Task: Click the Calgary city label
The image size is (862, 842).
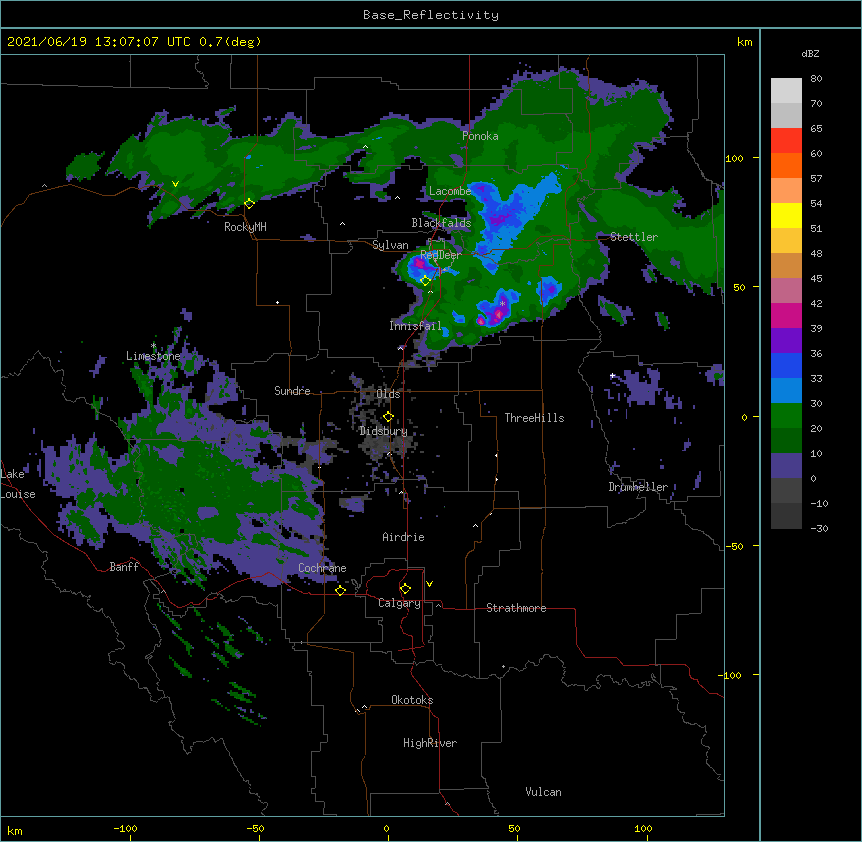Action: (x=399, y=603)
